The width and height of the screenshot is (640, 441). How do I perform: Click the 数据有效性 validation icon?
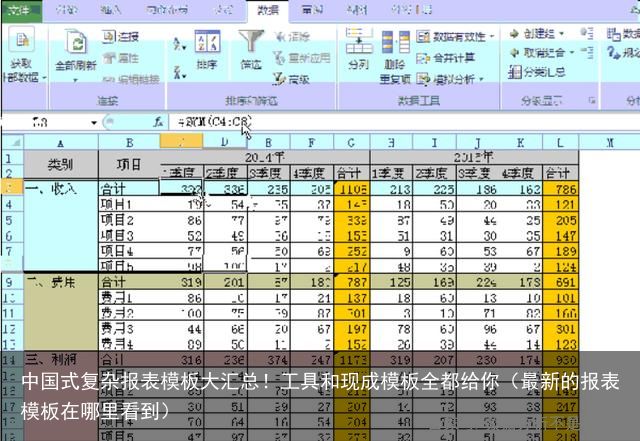coord(423,37)
